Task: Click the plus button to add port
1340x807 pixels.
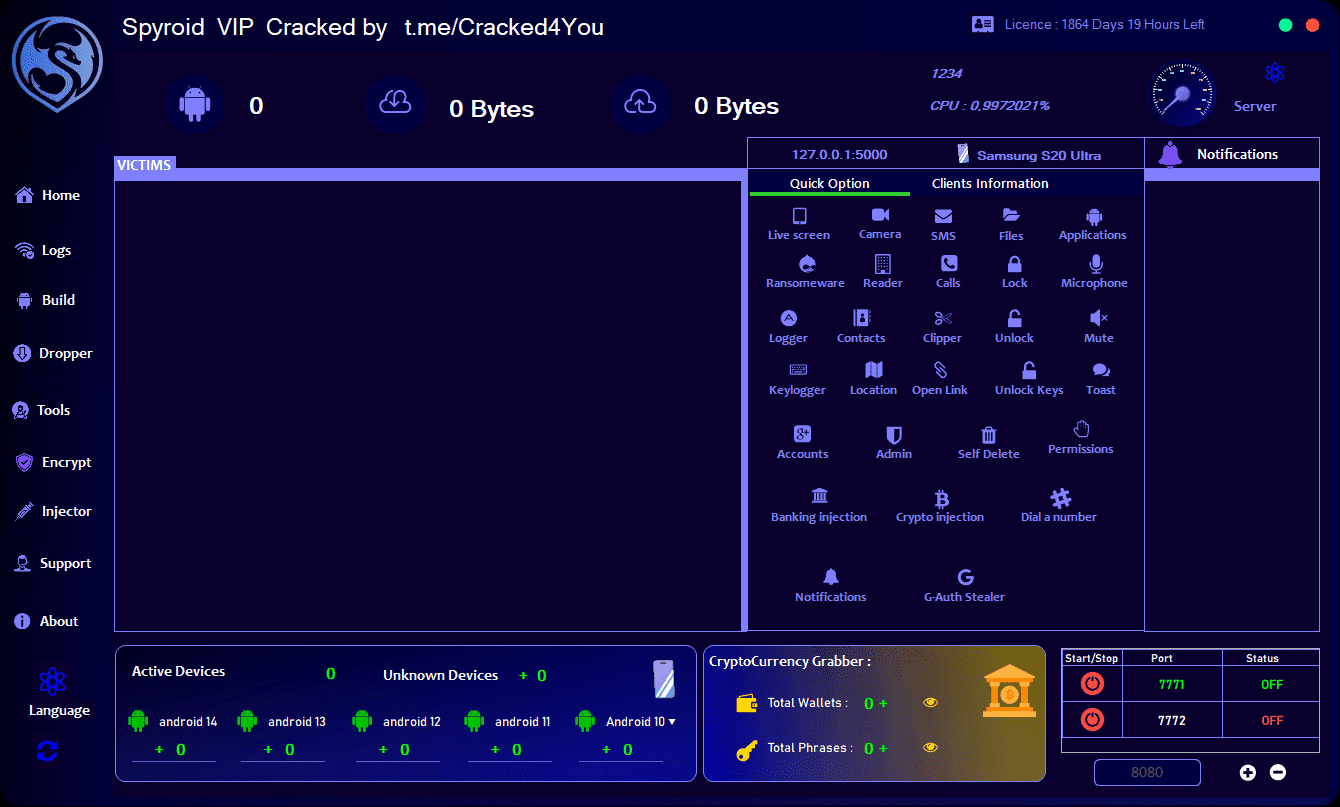Action: [1247, 772]
